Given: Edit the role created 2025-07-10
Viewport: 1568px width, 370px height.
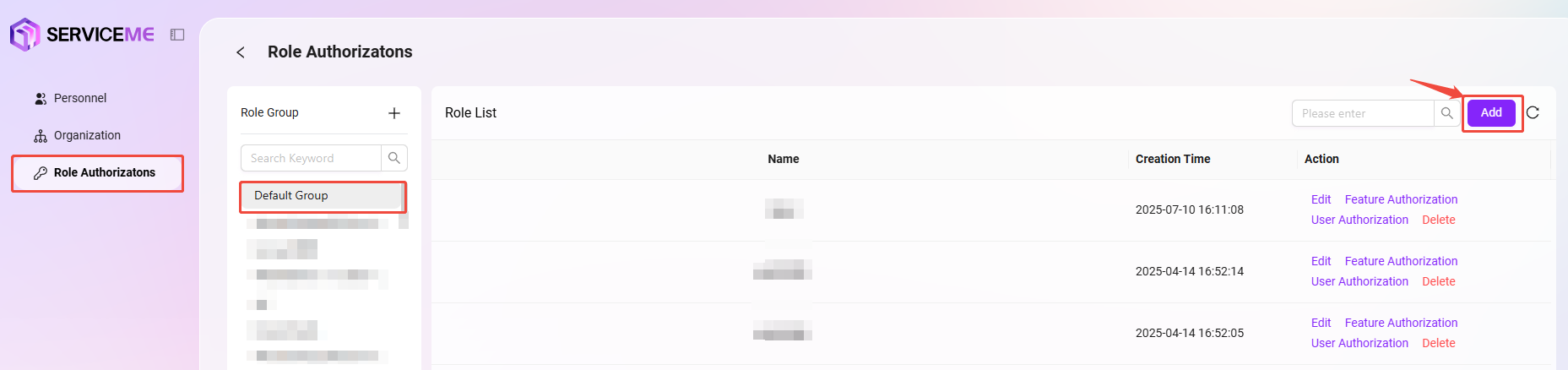Looking at the screenshot, I should click(x=1321, y=199).
